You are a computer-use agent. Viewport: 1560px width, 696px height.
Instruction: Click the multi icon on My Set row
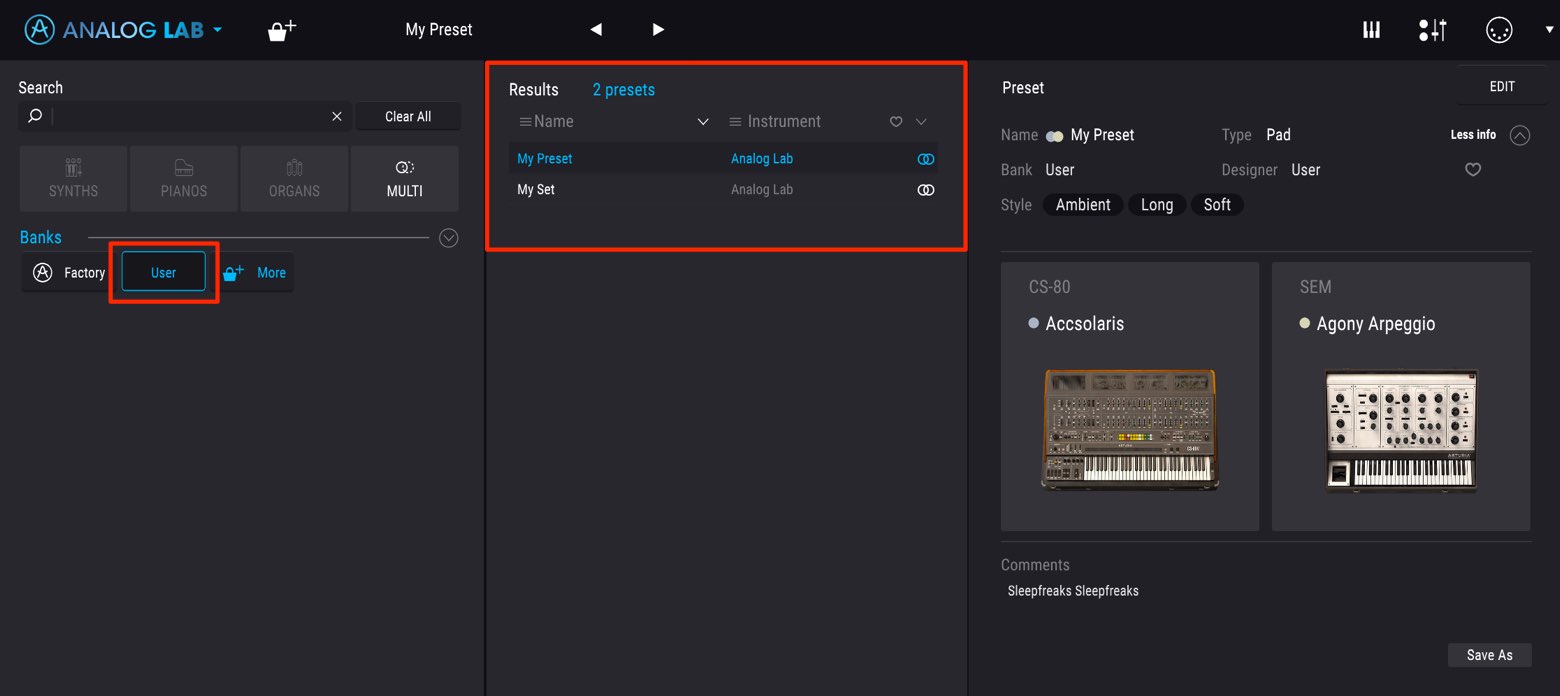[926, 190]
